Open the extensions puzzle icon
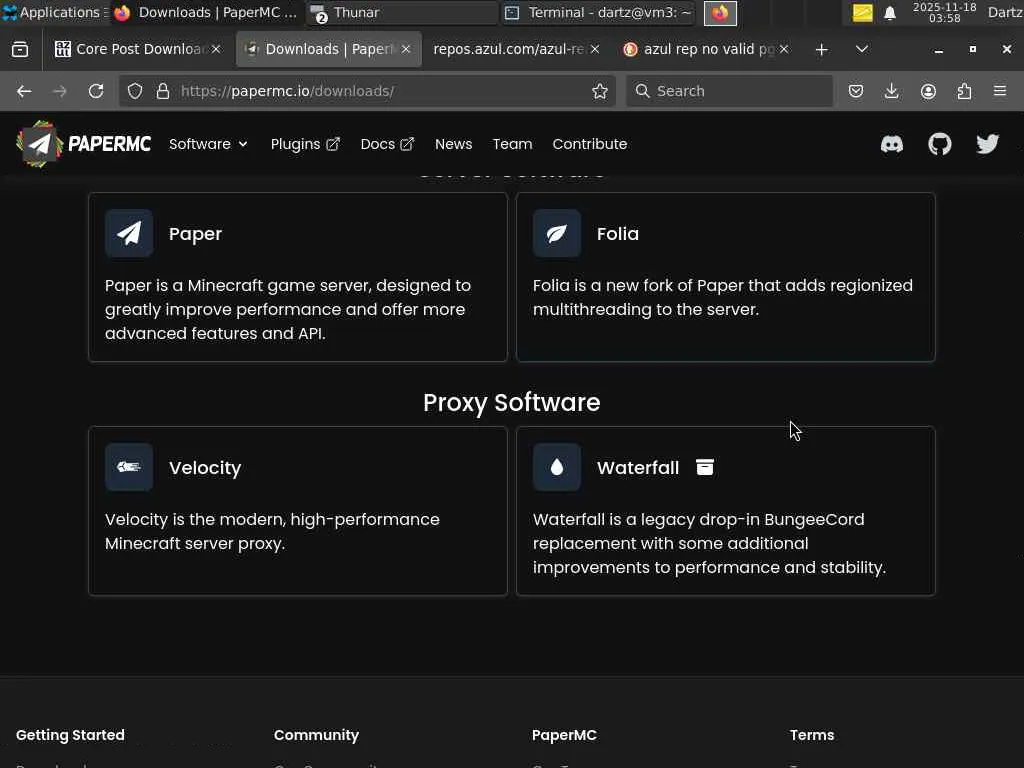 tap(964, 91)
